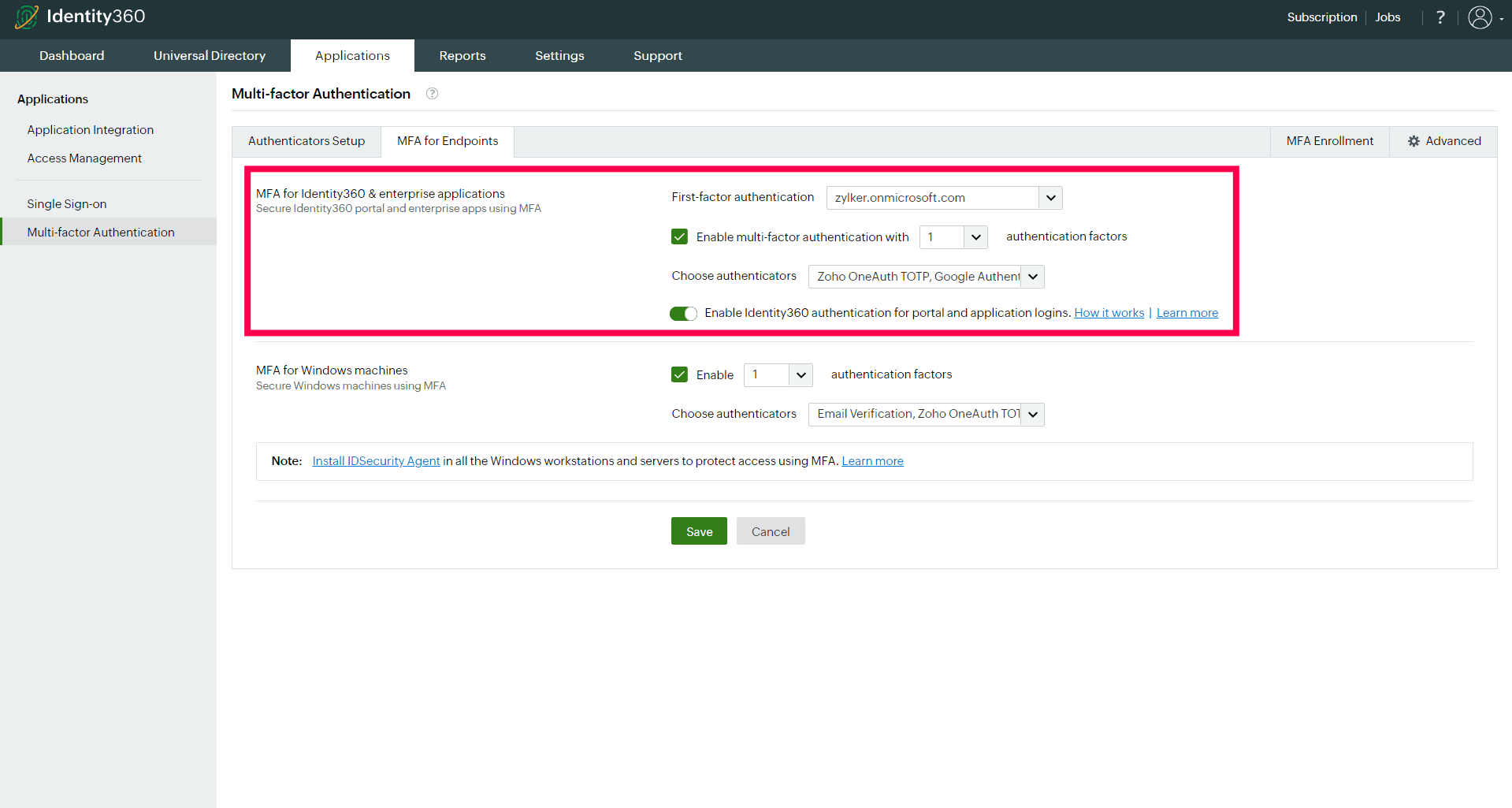Click the Save button
This screenshot has height=808, width=1512.
point(699,531)
